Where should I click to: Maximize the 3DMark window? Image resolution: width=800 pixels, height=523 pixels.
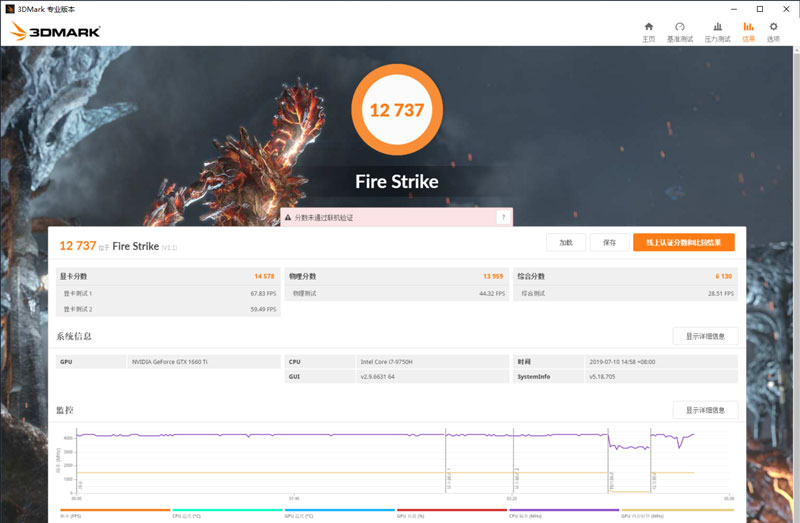760,9
